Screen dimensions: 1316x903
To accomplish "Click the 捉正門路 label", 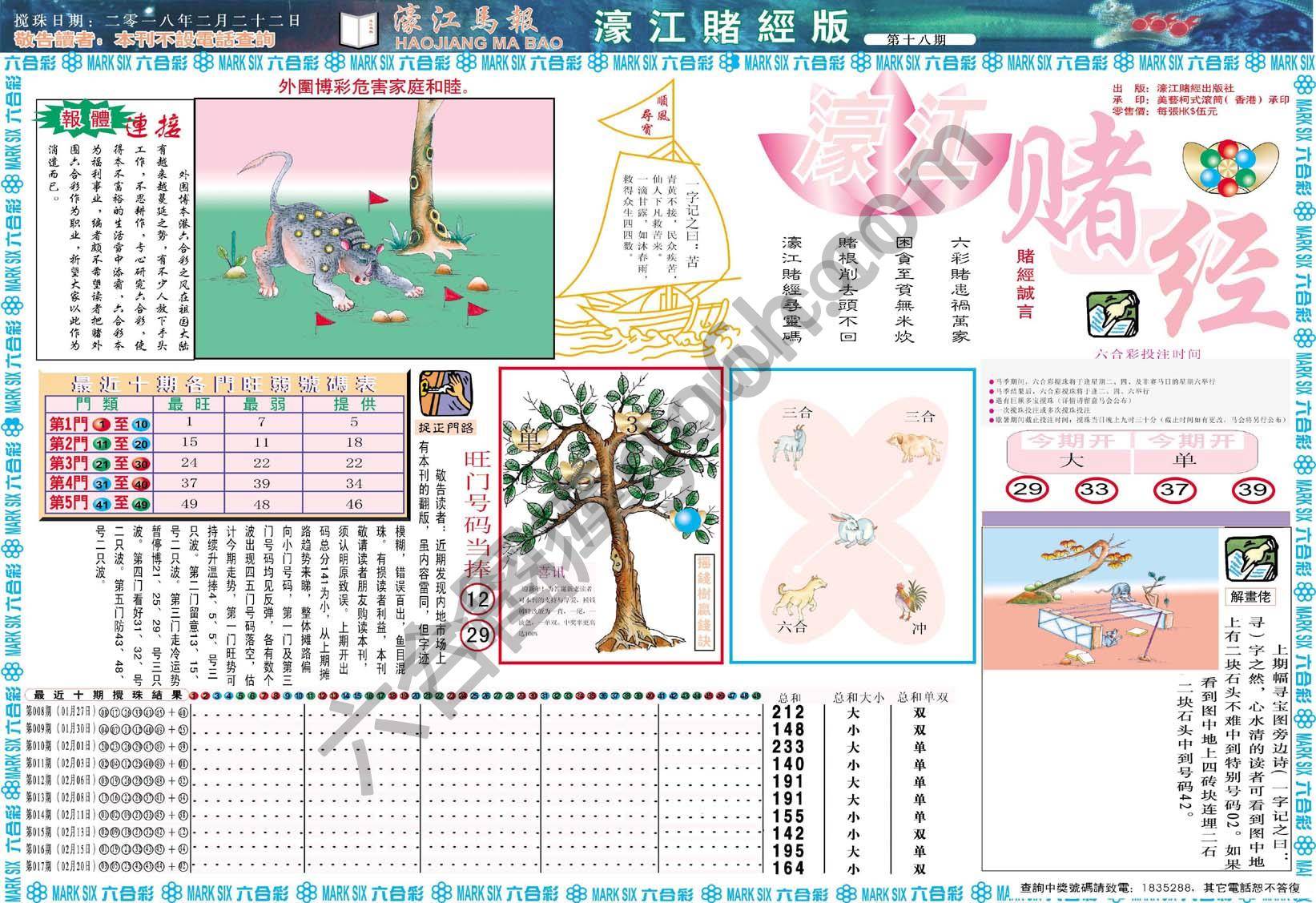I will 445,428.
